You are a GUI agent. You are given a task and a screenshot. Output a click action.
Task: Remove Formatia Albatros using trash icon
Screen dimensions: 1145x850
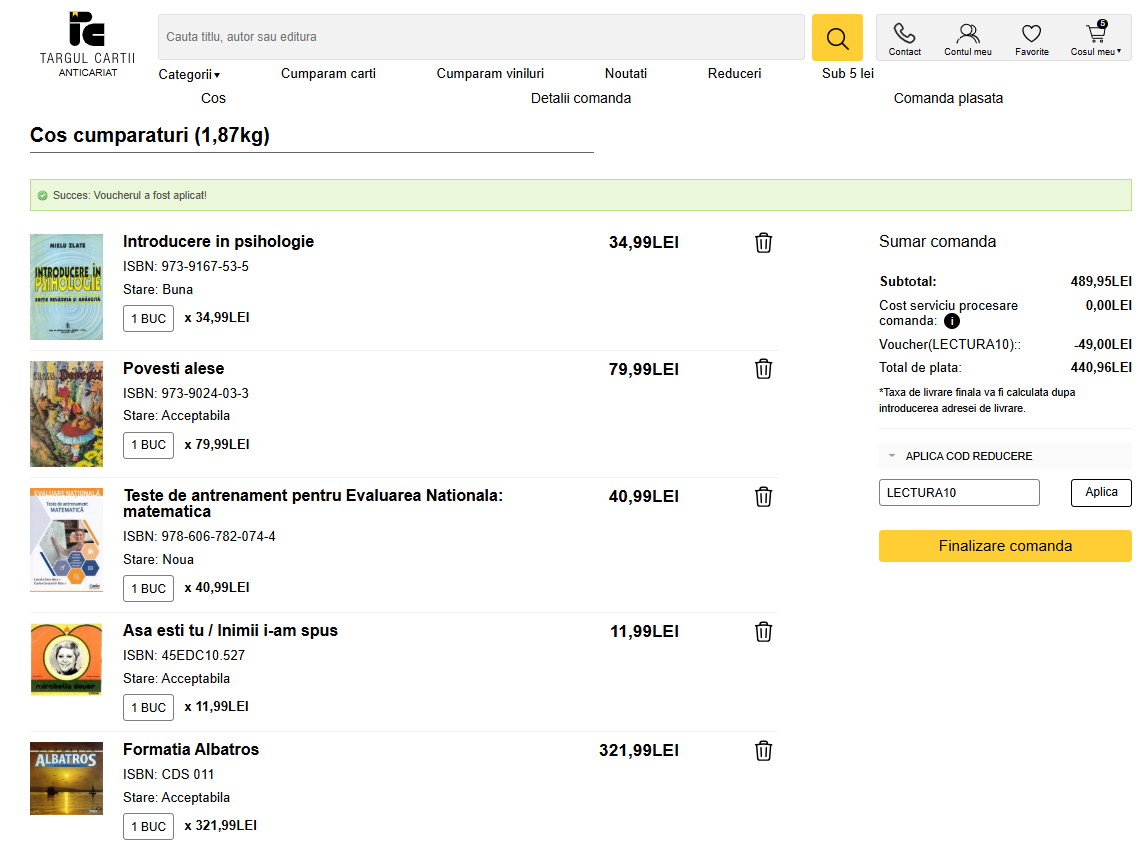tap(763, 751)
